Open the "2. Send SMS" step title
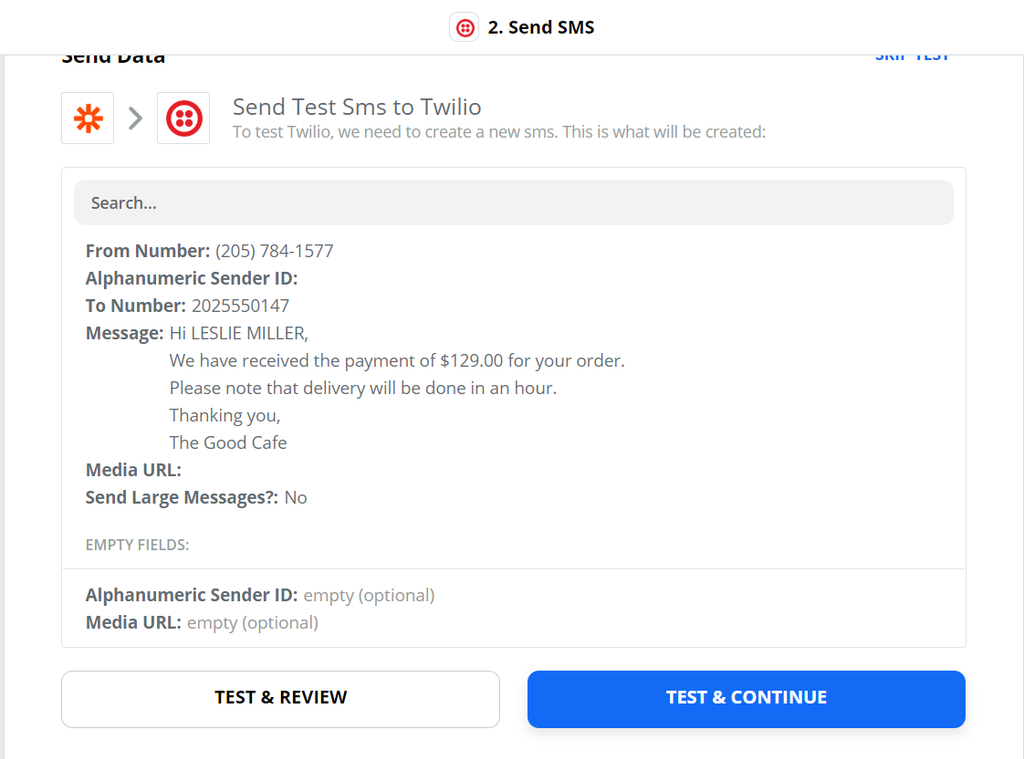Viewport: 1024px width, 759px height. 541,28
